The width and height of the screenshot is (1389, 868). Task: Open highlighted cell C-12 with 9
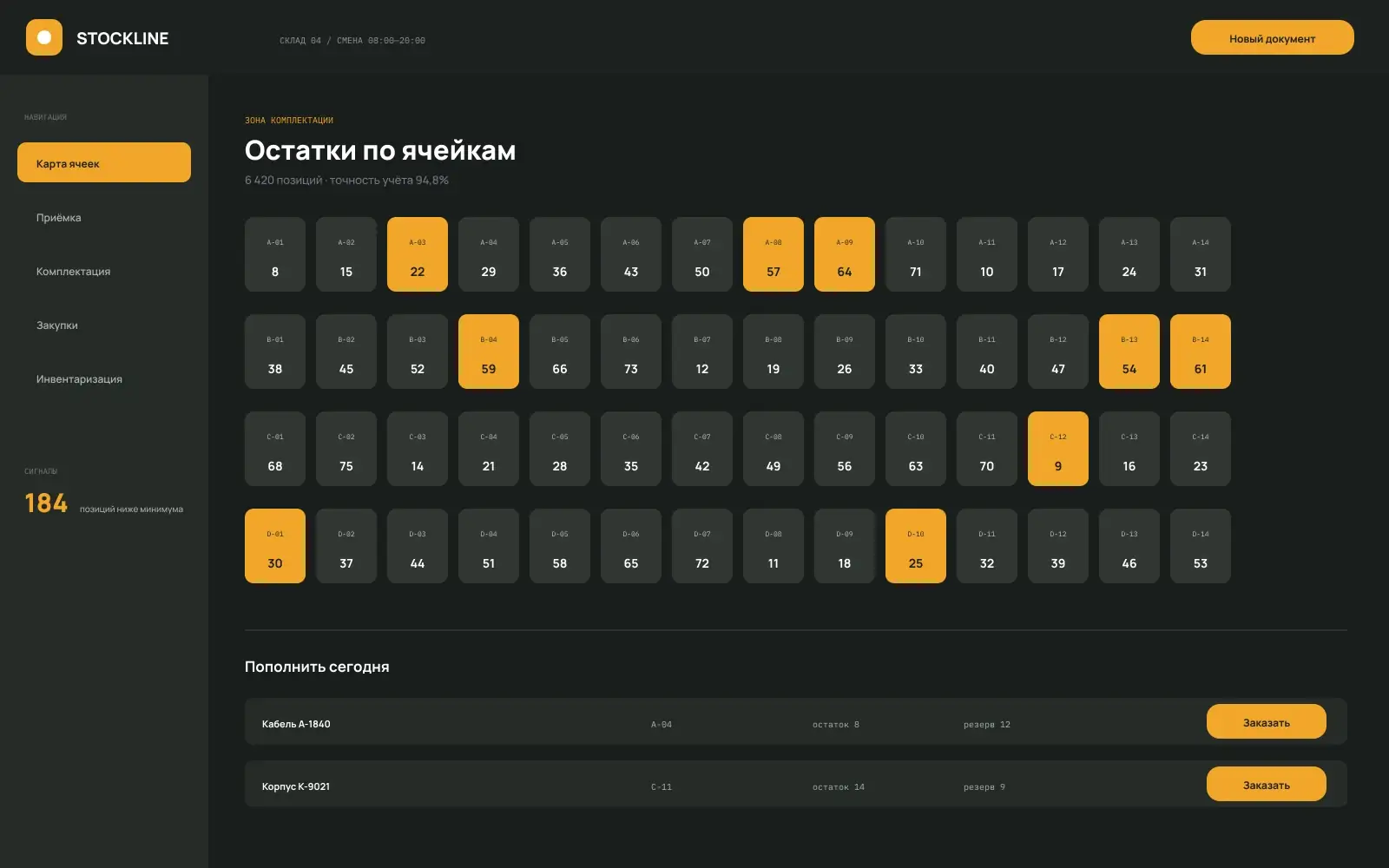click(x=1058, y=449)
